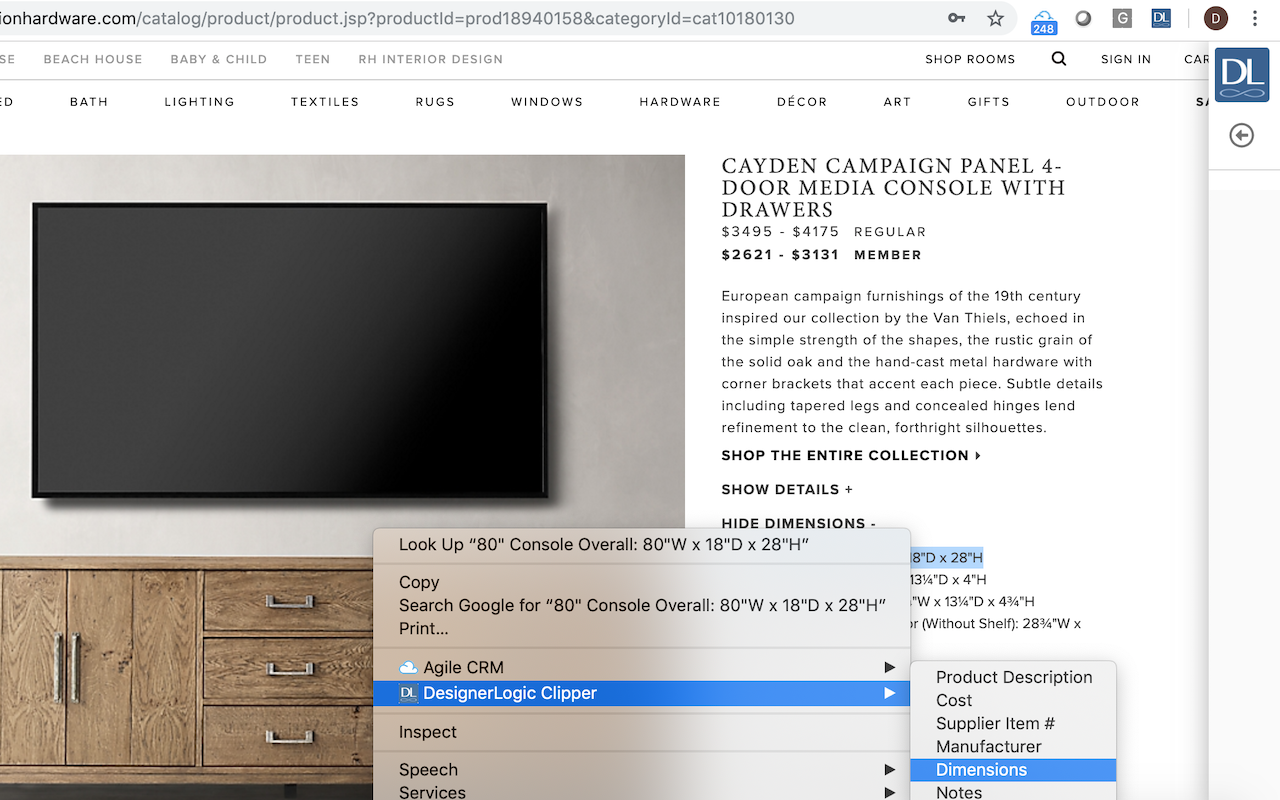Open the TEXTILES category

click(x=325, y=102)
